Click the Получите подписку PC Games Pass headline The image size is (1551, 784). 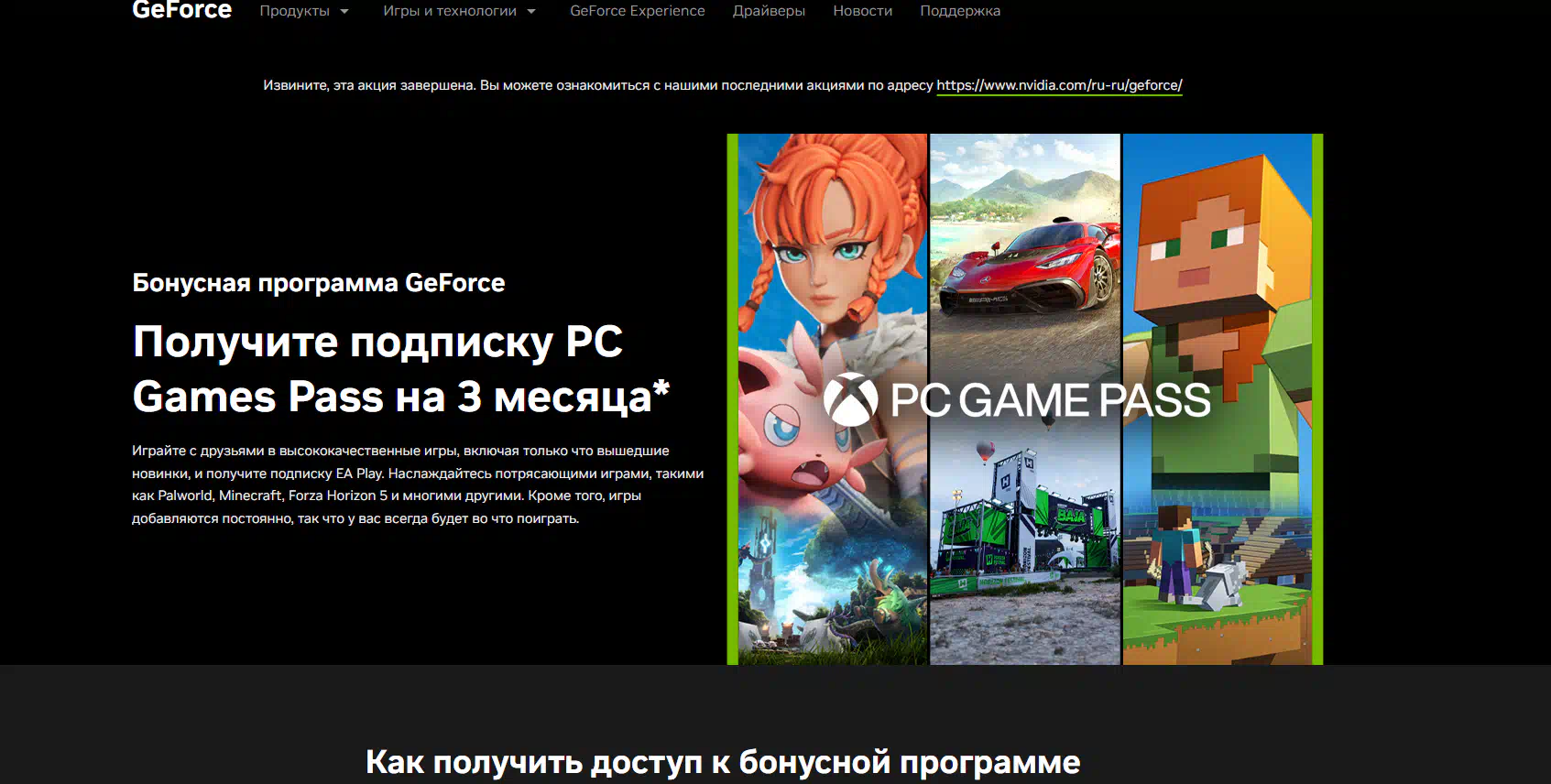pos(400,369)
